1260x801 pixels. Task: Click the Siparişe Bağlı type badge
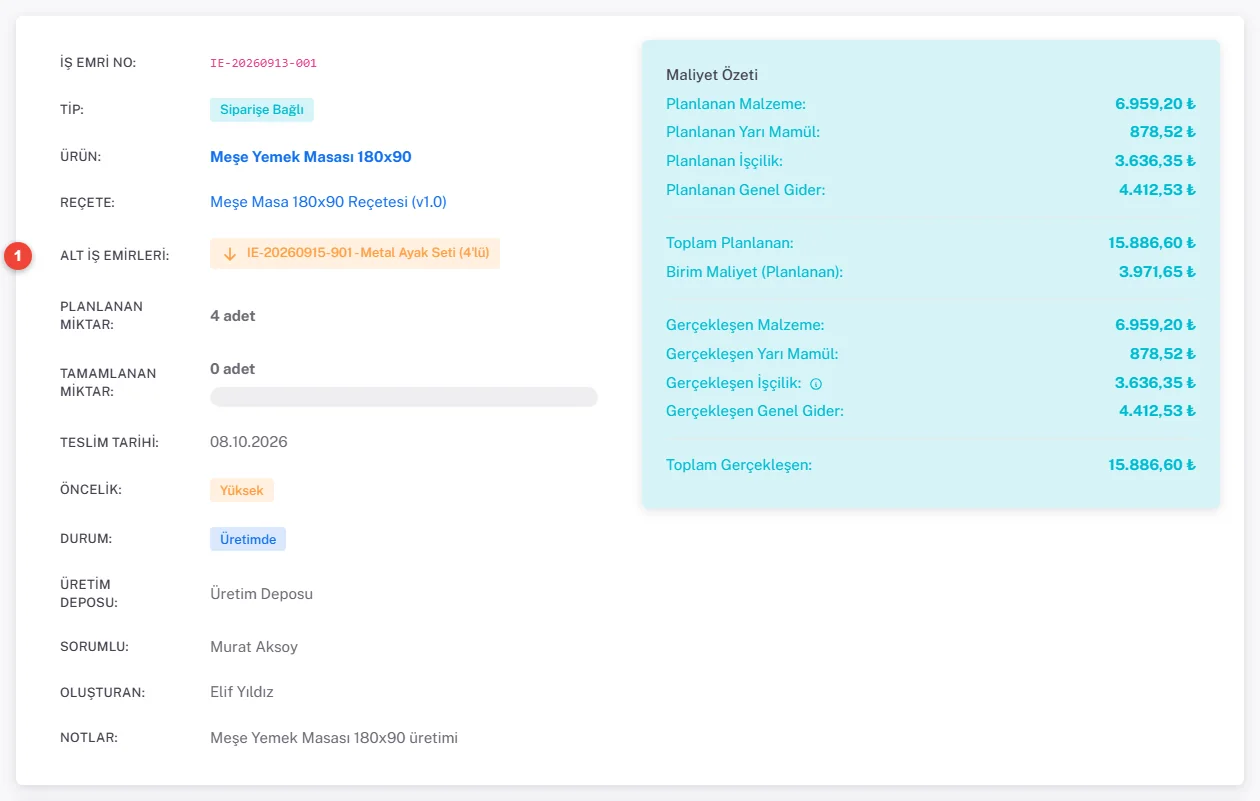click(262, 110)
